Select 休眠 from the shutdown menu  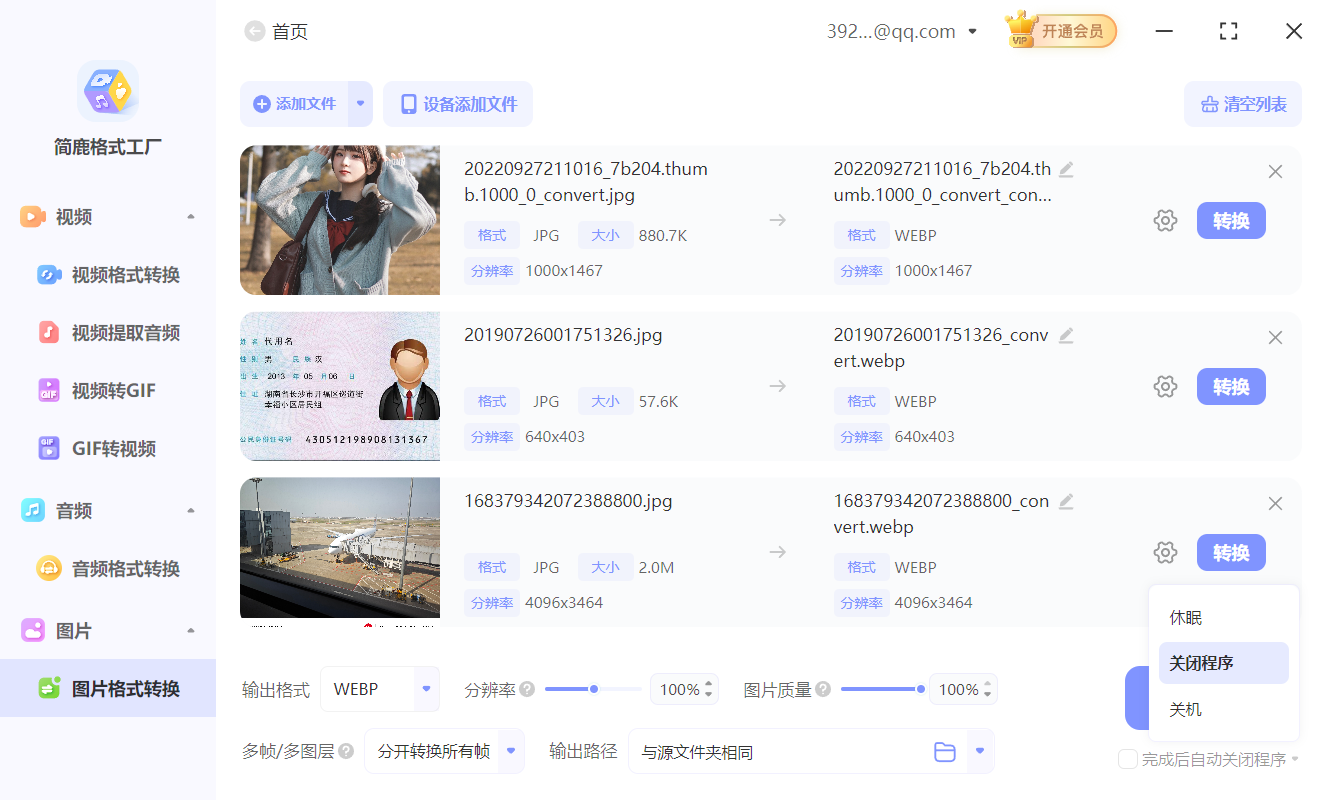pos(1185,617)
